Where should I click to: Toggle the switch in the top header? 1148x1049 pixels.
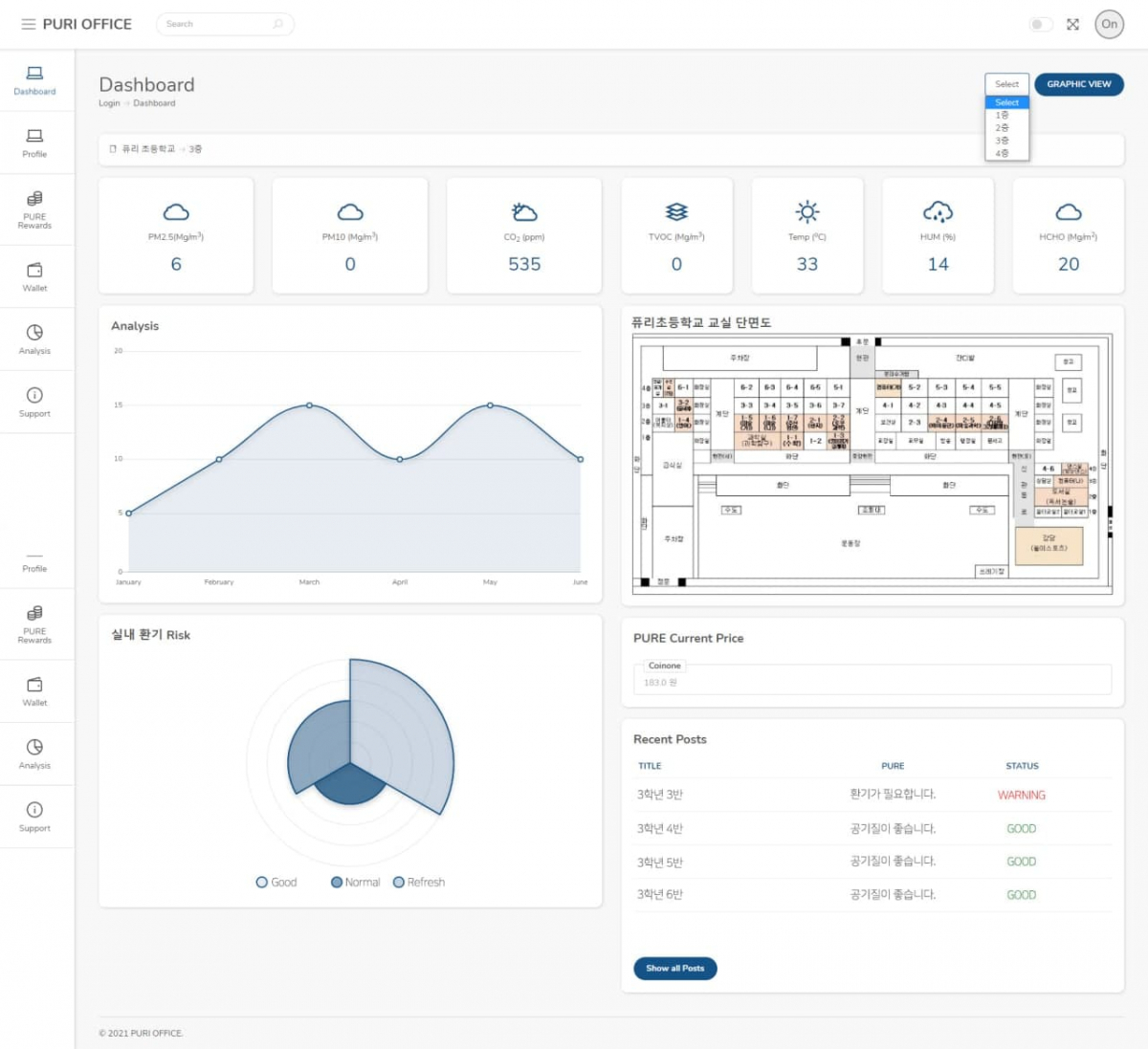(x=1040, y=25)
